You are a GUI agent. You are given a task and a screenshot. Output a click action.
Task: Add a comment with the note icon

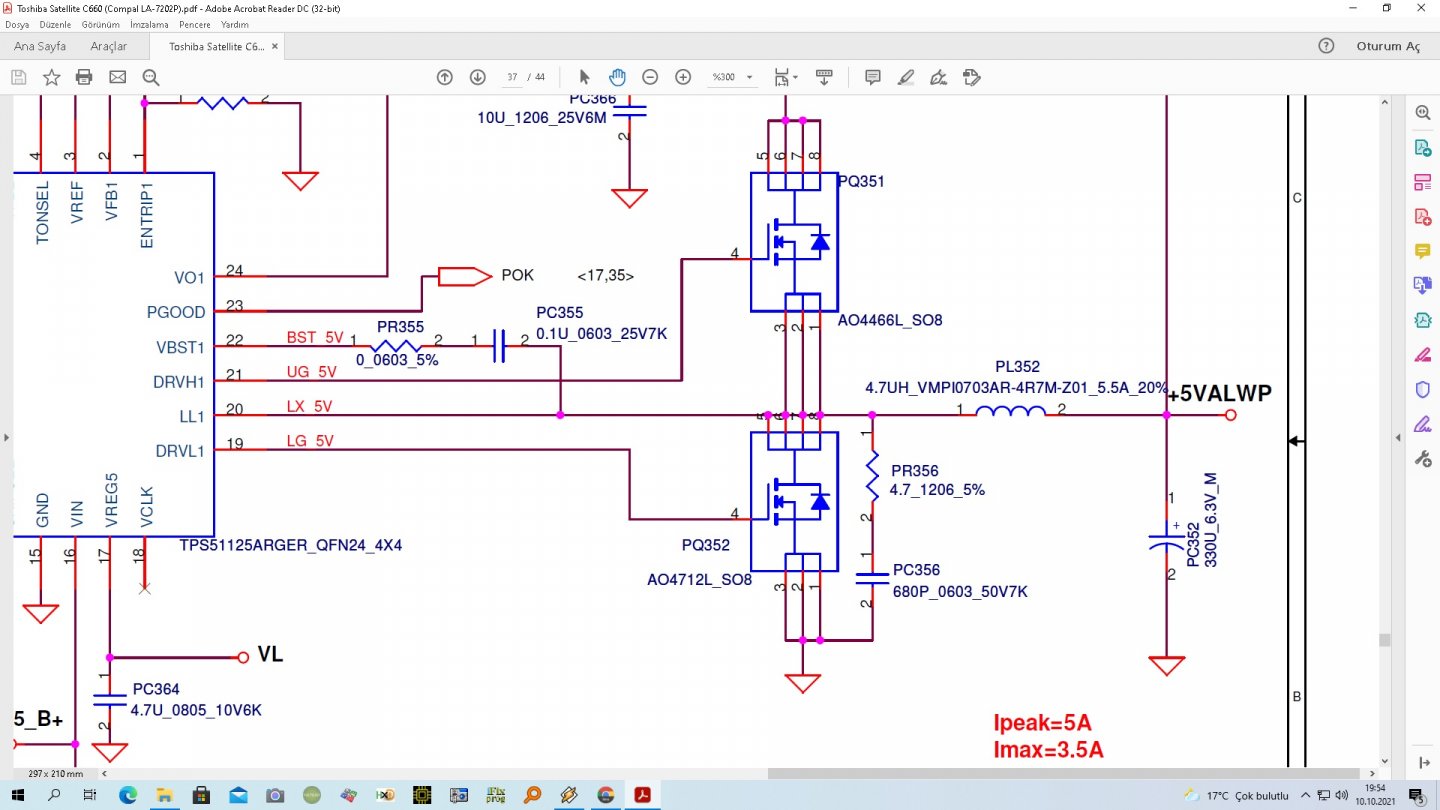click(872, 77)
